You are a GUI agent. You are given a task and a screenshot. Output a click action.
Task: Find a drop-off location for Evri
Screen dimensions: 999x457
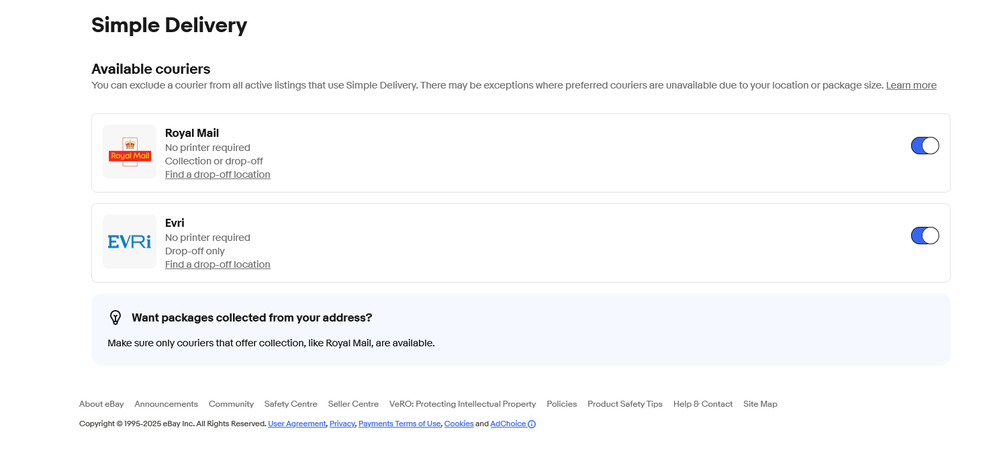217,265
